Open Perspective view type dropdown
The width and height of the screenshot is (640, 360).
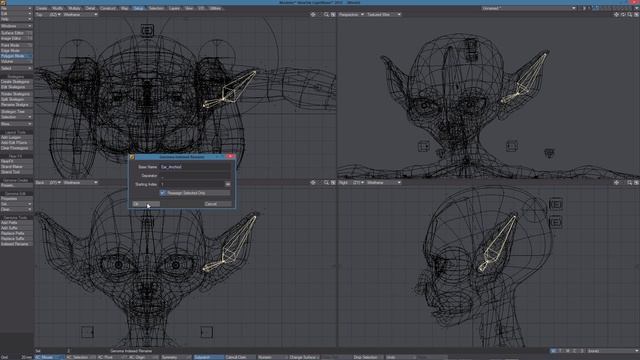point(351,15)
